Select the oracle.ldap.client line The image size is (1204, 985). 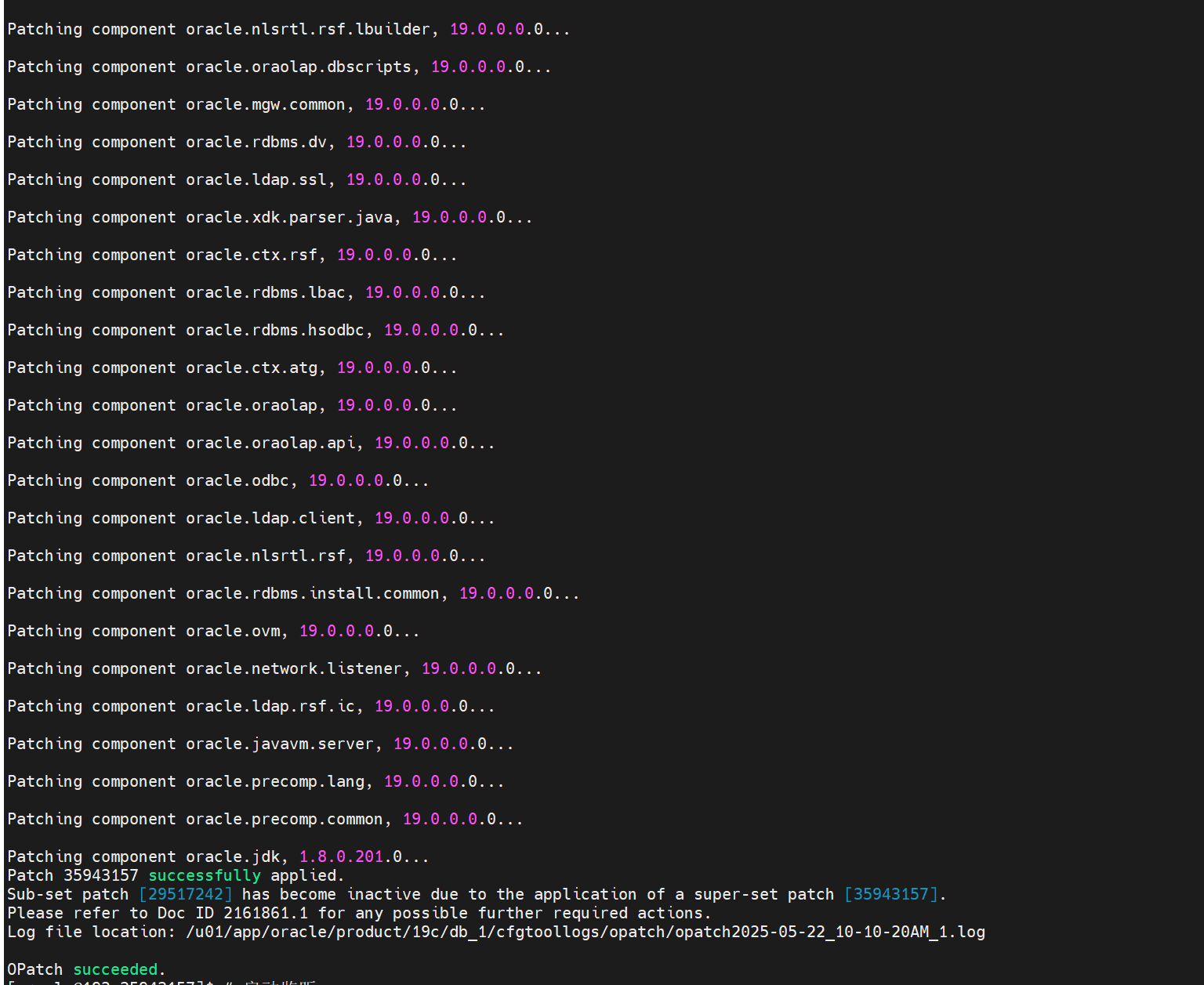coord(251,518)
